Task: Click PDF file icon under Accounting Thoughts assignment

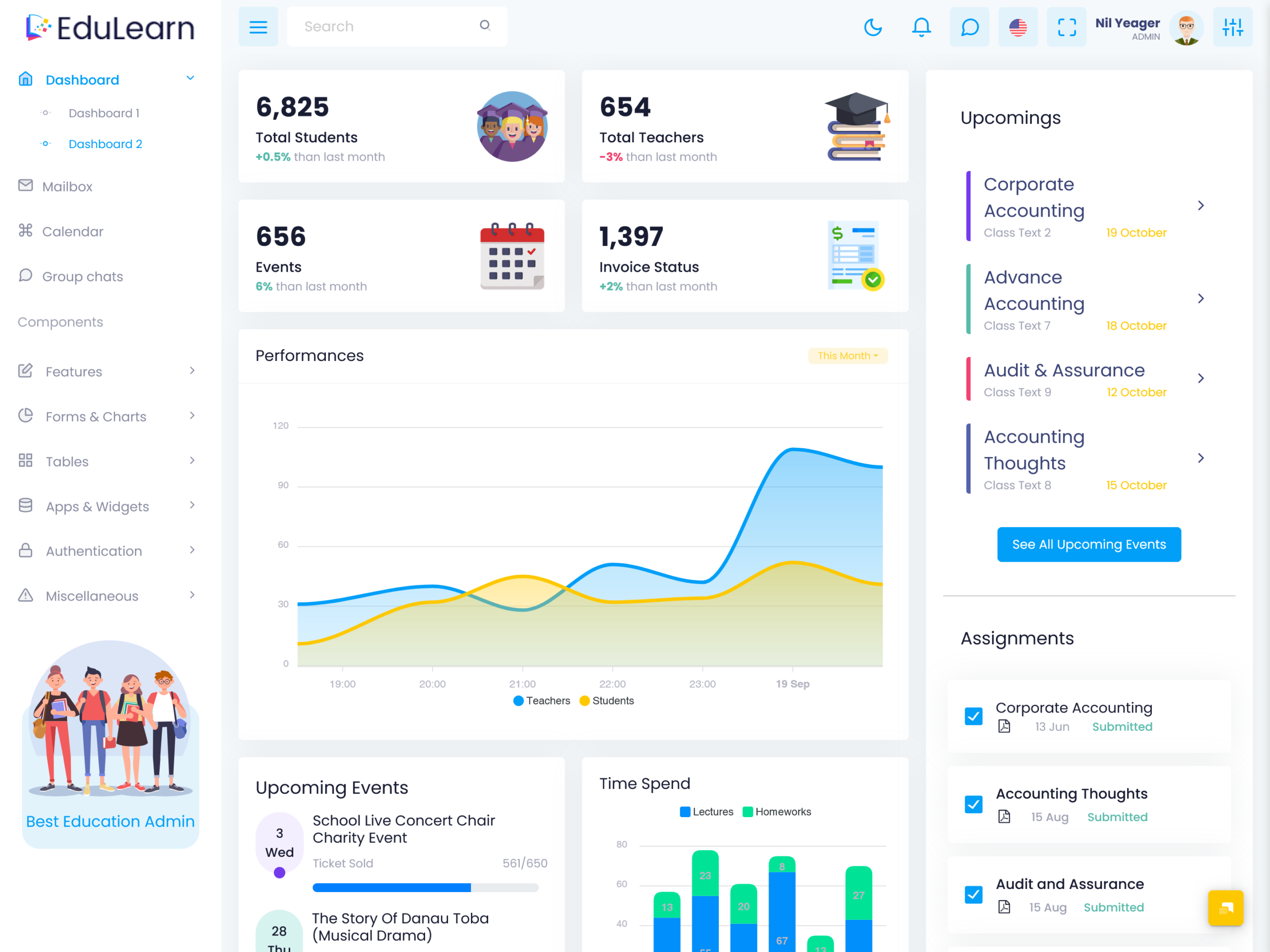Action: 1004,817
